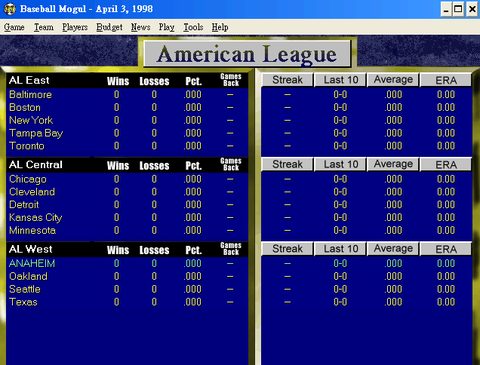Open the Tools menu

tap(193, 27)
